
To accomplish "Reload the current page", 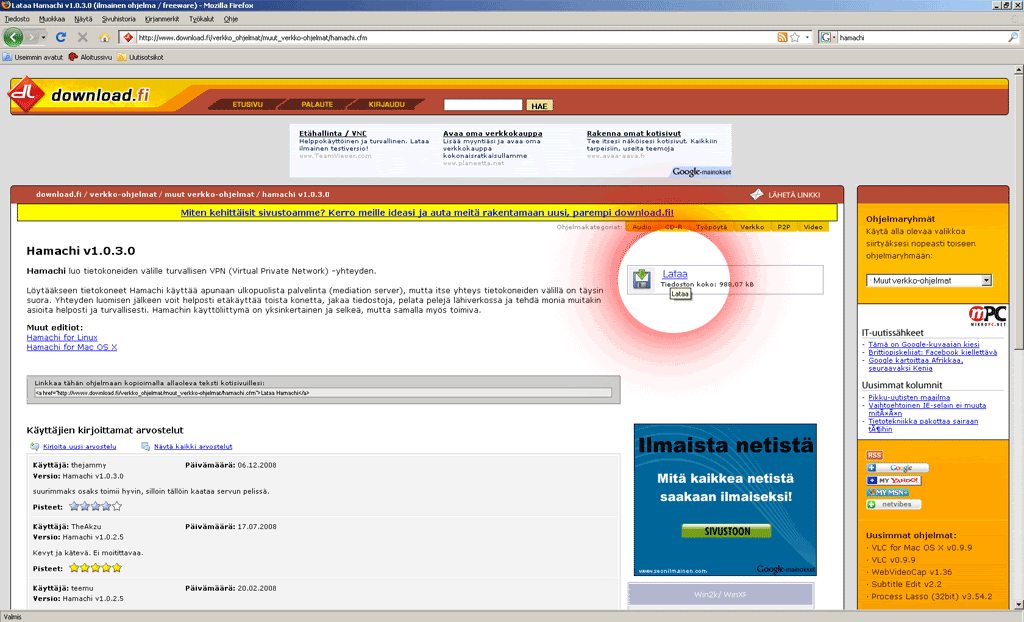I will [61, 37].
